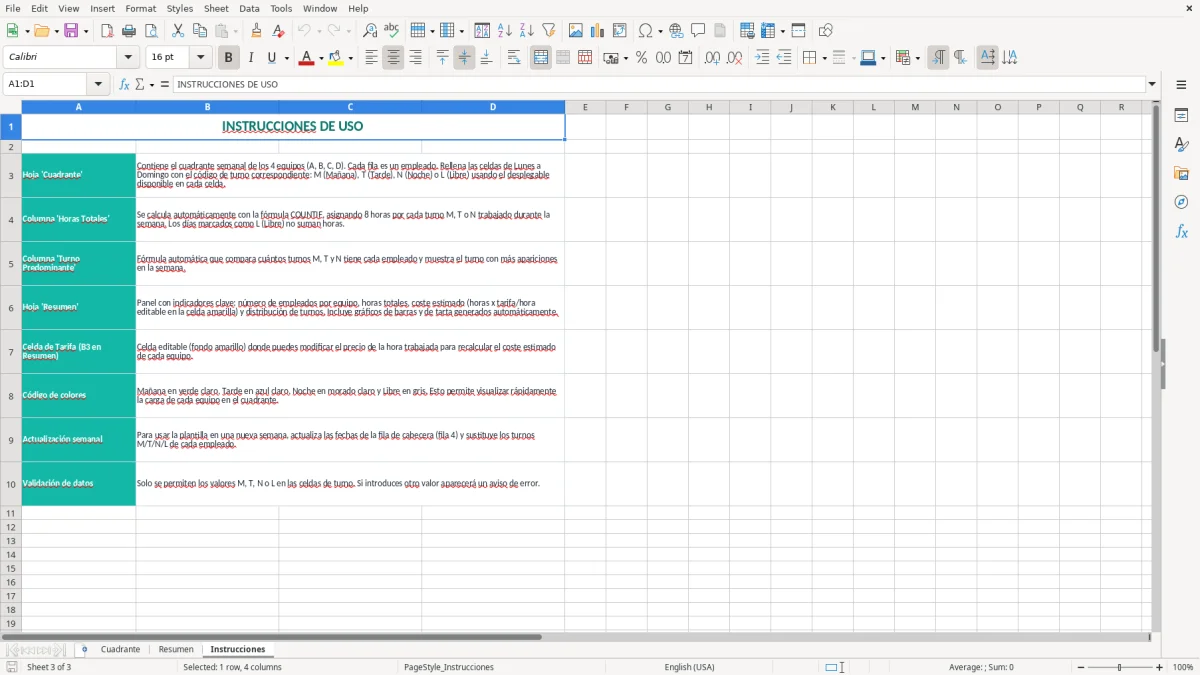Expand the New document dropdown arrow
Screen dimensions: 1200x675
(26, 31)
